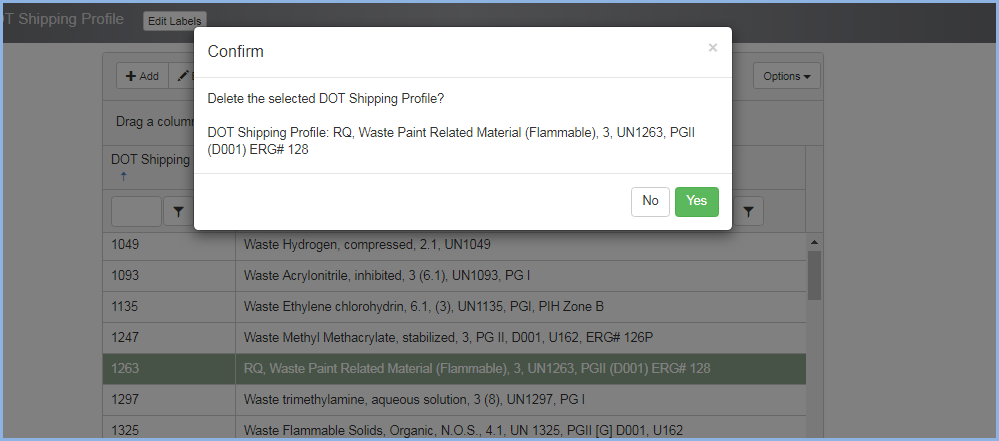Viewport: 999px width, 441px height.
Task: Select the highlighted row 1263 Waste Paint
Action: coord(454,369)
